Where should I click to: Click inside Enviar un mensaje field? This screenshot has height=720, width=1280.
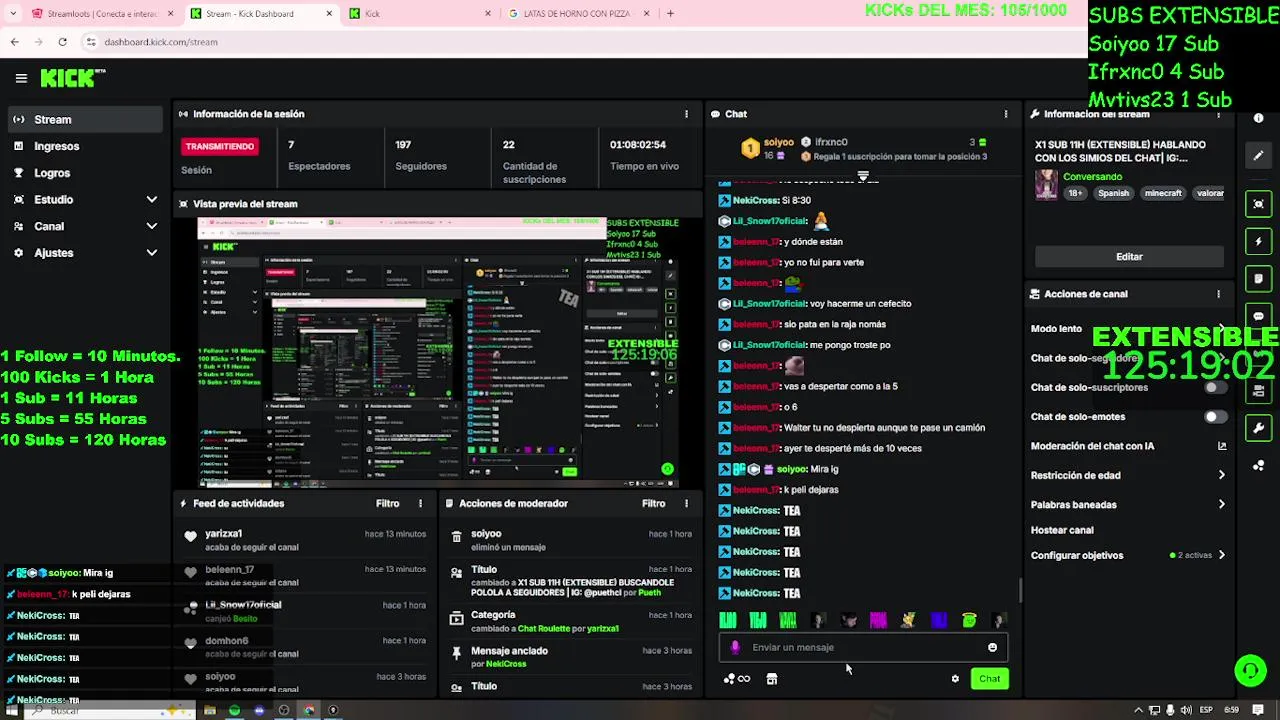[863, 647]
